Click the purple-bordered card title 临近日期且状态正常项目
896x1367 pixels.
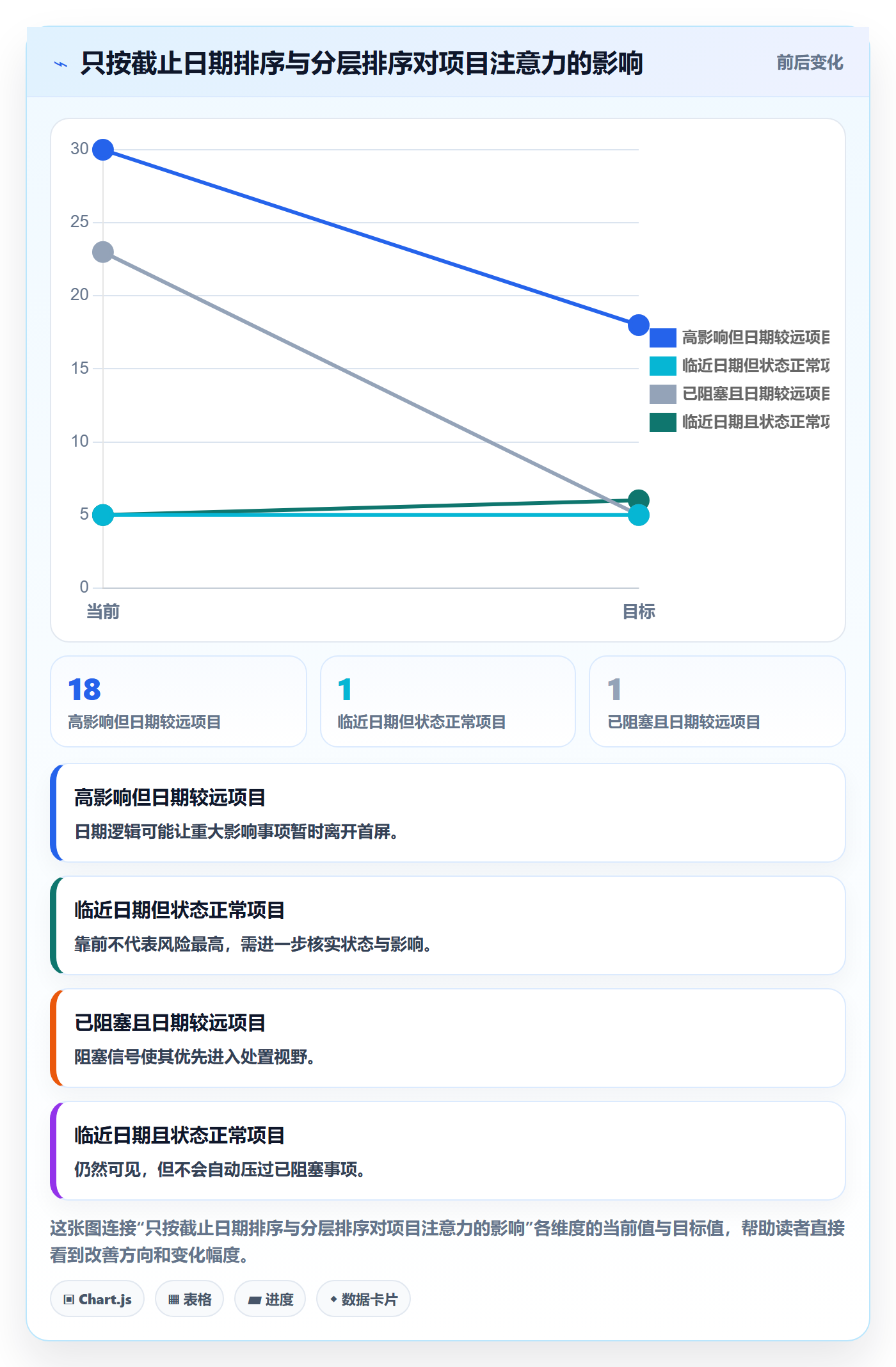179,1136
